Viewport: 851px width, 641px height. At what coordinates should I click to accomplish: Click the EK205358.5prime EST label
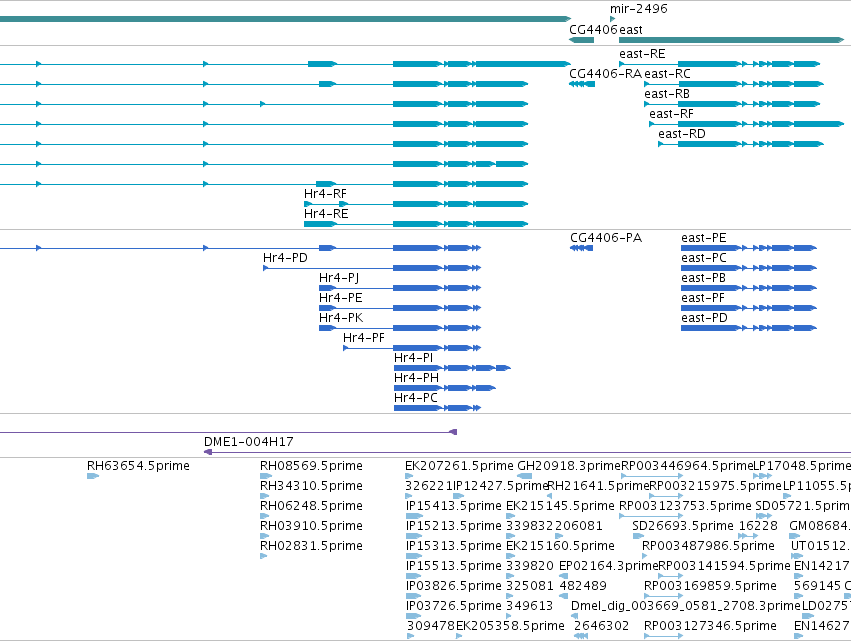[x=510, y=626]
